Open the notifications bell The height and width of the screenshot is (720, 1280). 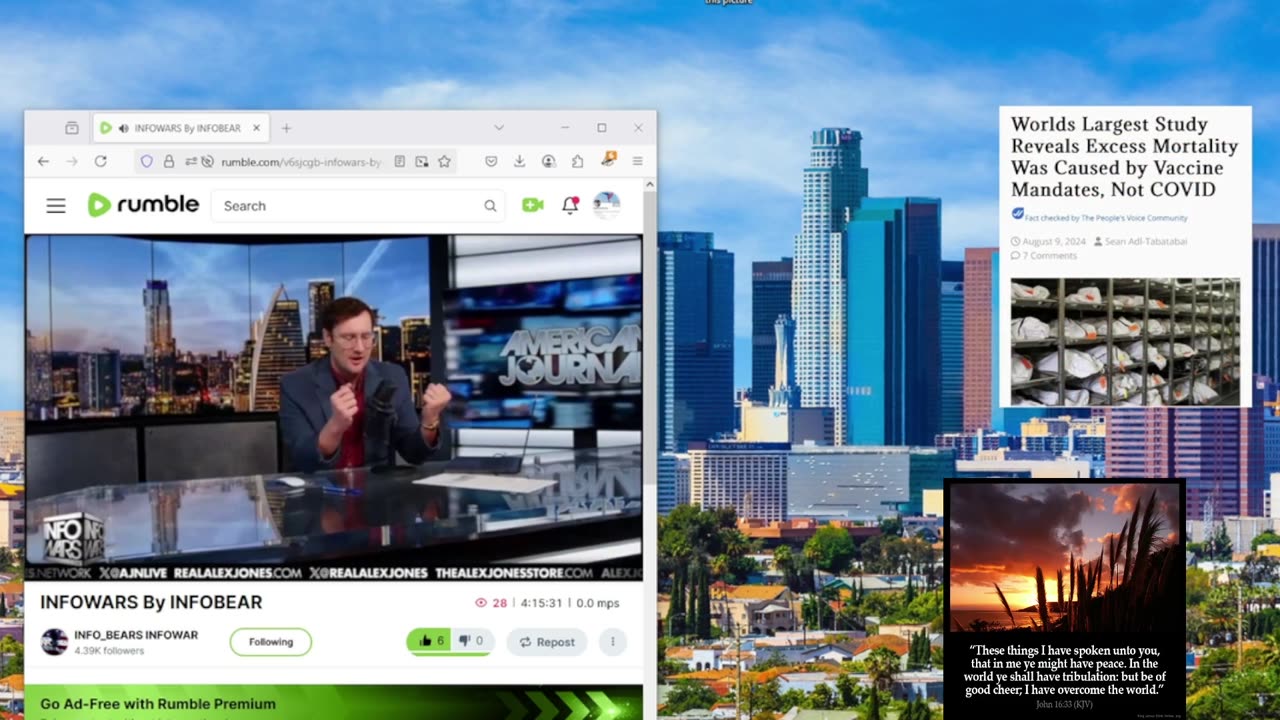[x=570, y=205]
